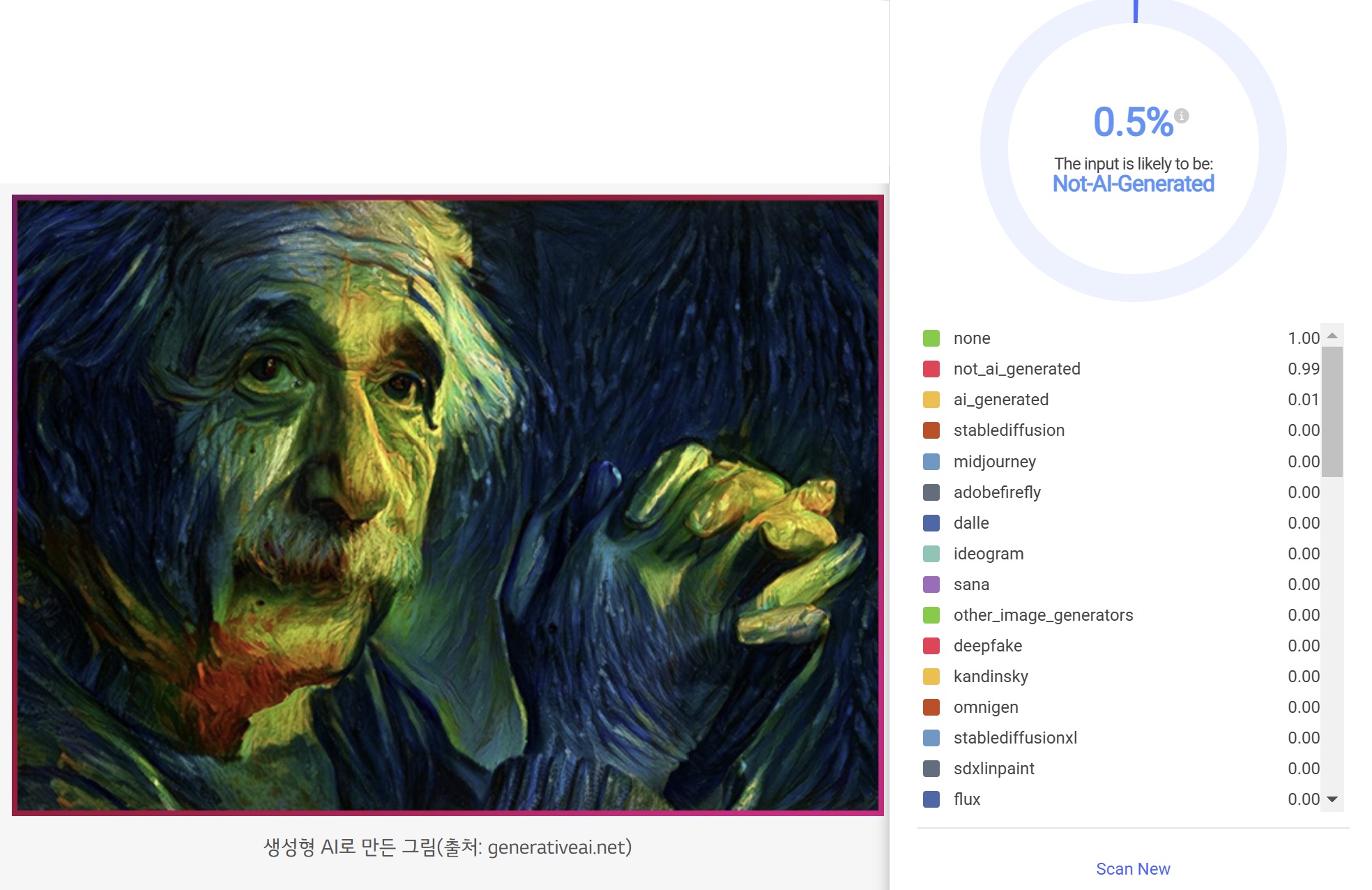
Task: Click the Not-AI-Generated result label
Action: pyautogui.click(x=1133, y=184)
